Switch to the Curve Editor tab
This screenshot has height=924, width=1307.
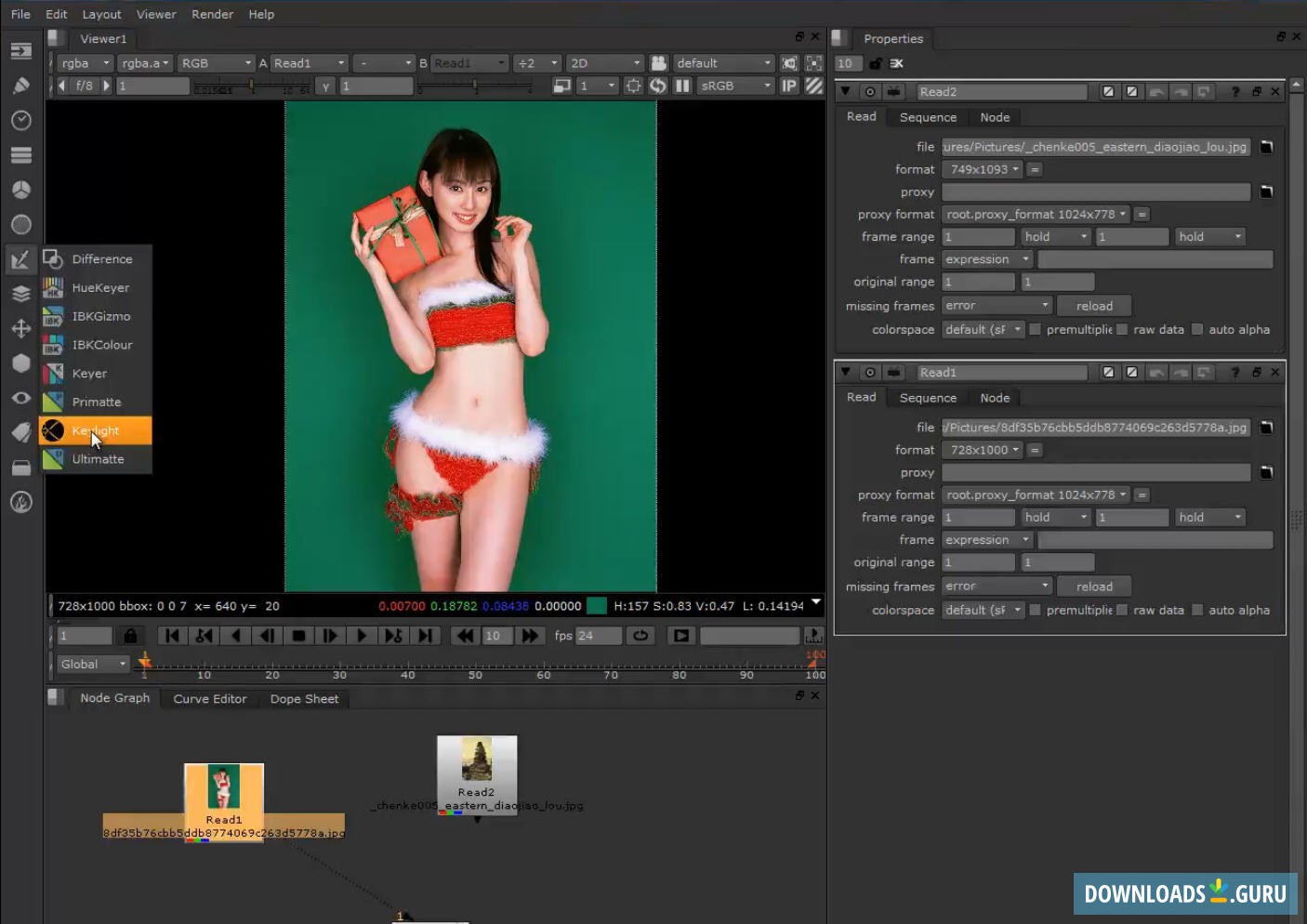click(x=210, y=699)
